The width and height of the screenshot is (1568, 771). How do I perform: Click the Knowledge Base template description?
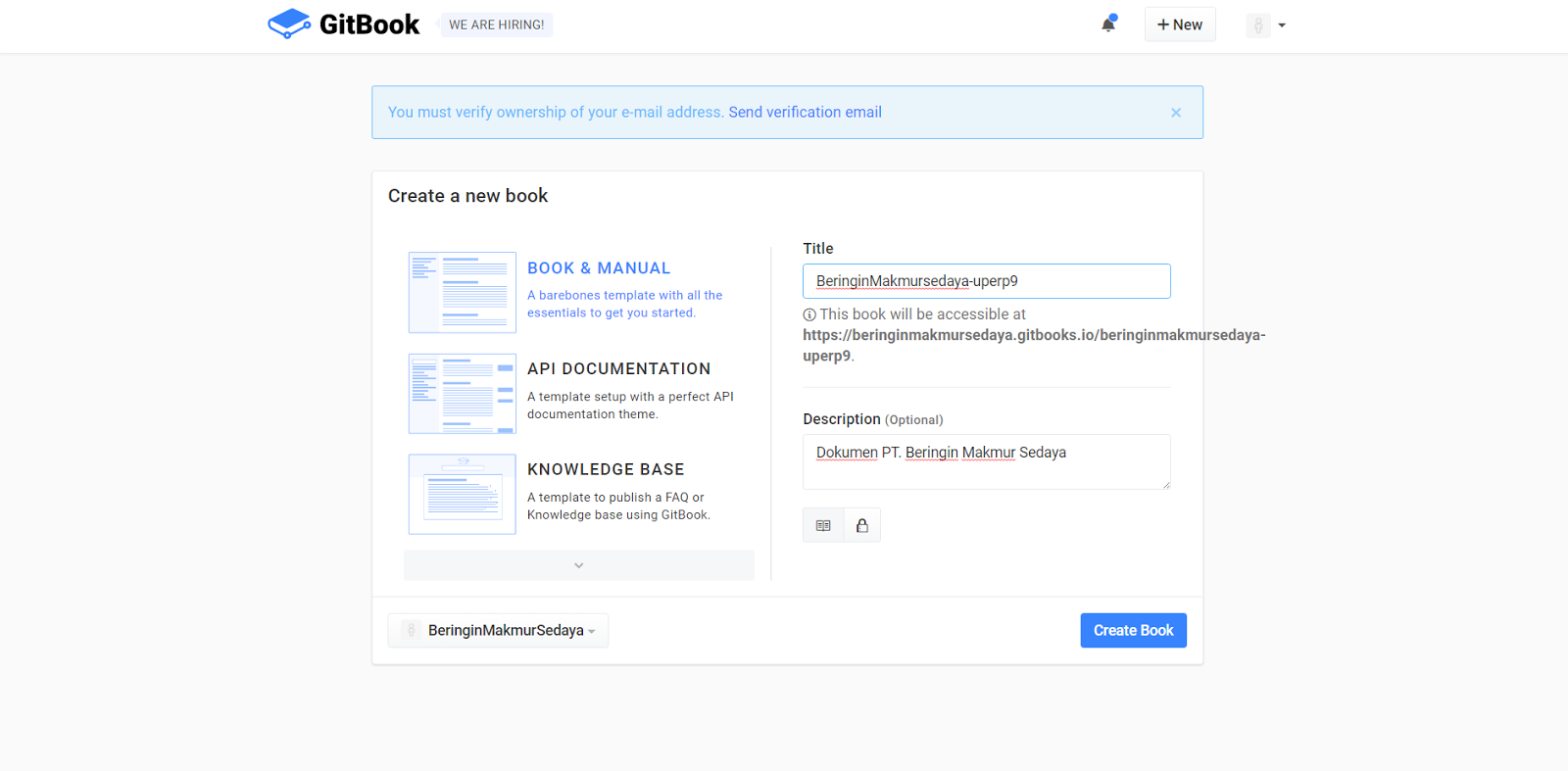click(x=618, y=506)
